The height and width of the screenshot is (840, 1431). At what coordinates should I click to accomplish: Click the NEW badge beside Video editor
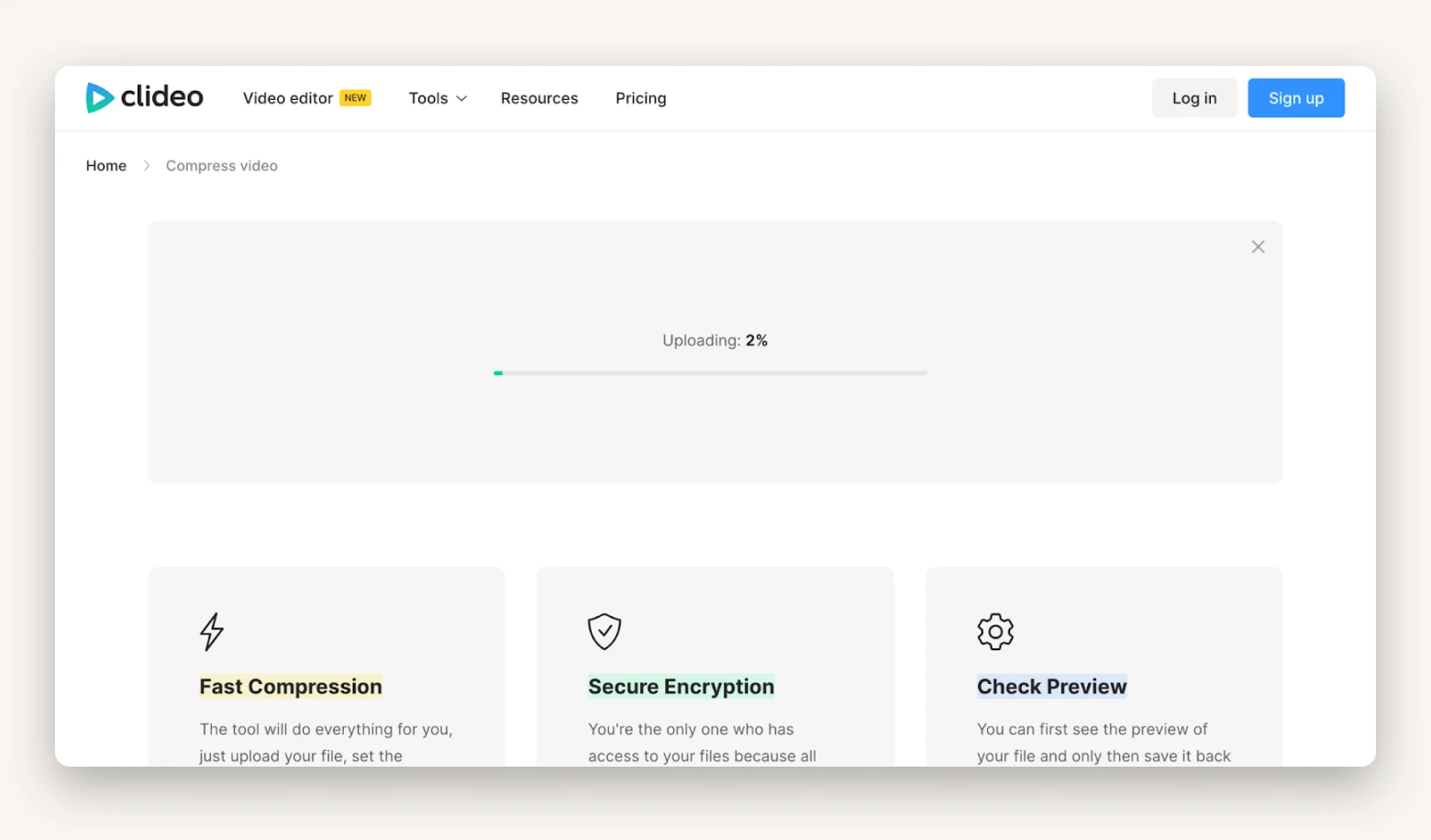pyautogui.click(x=355, y=98)
